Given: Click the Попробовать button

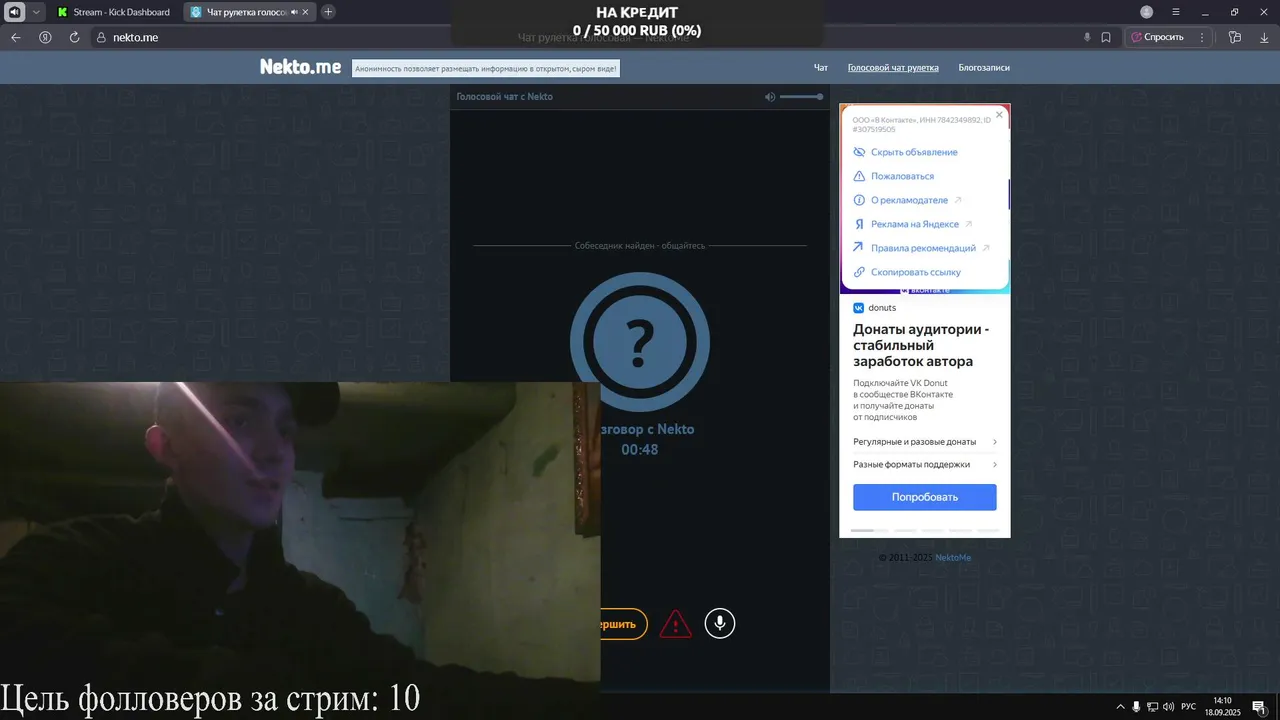Looking at the screenshot, I should [x=925, y=497].
